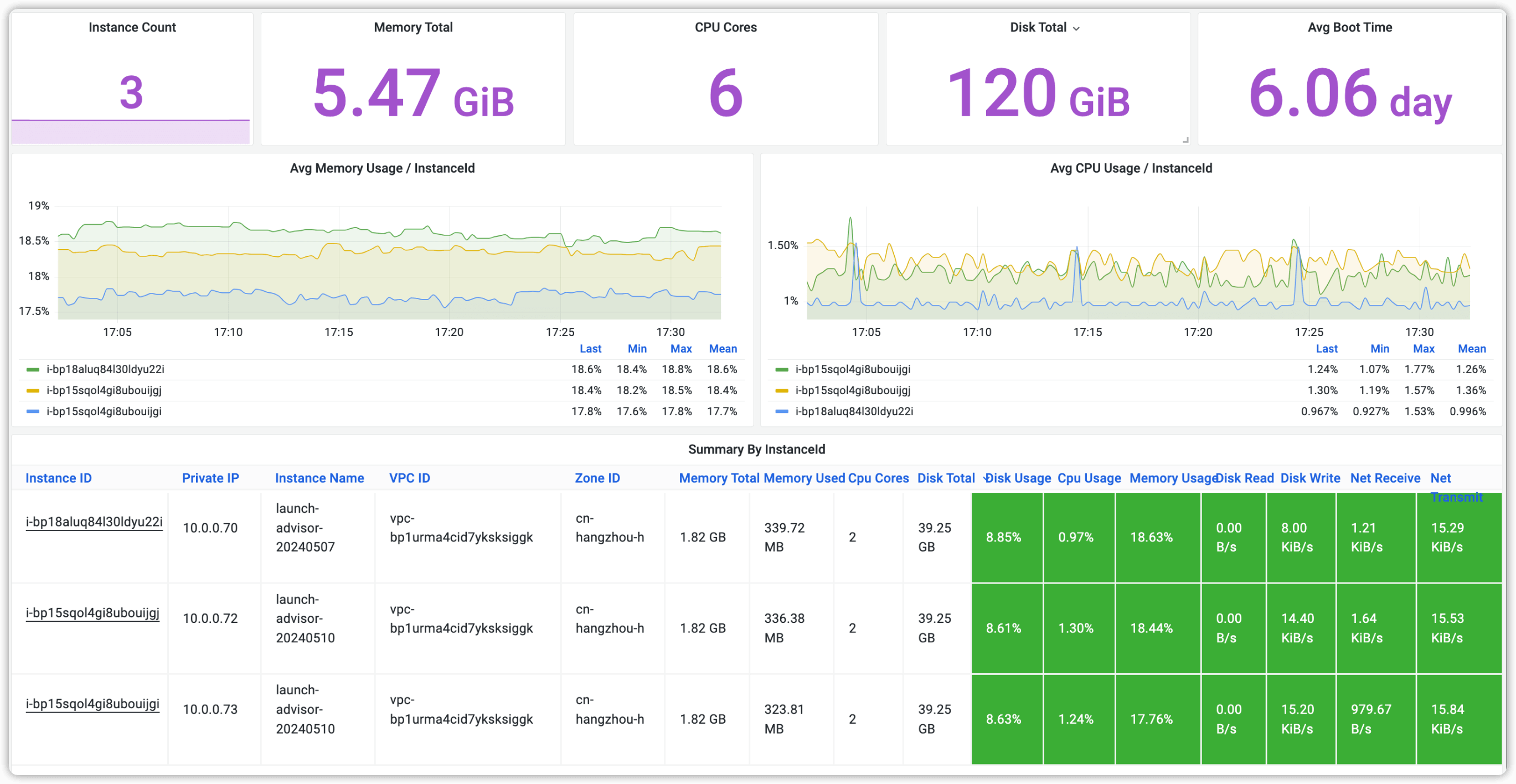Toggle i-bp18aluq84l30ldyu22i series in memory legend

pos(105,370)
